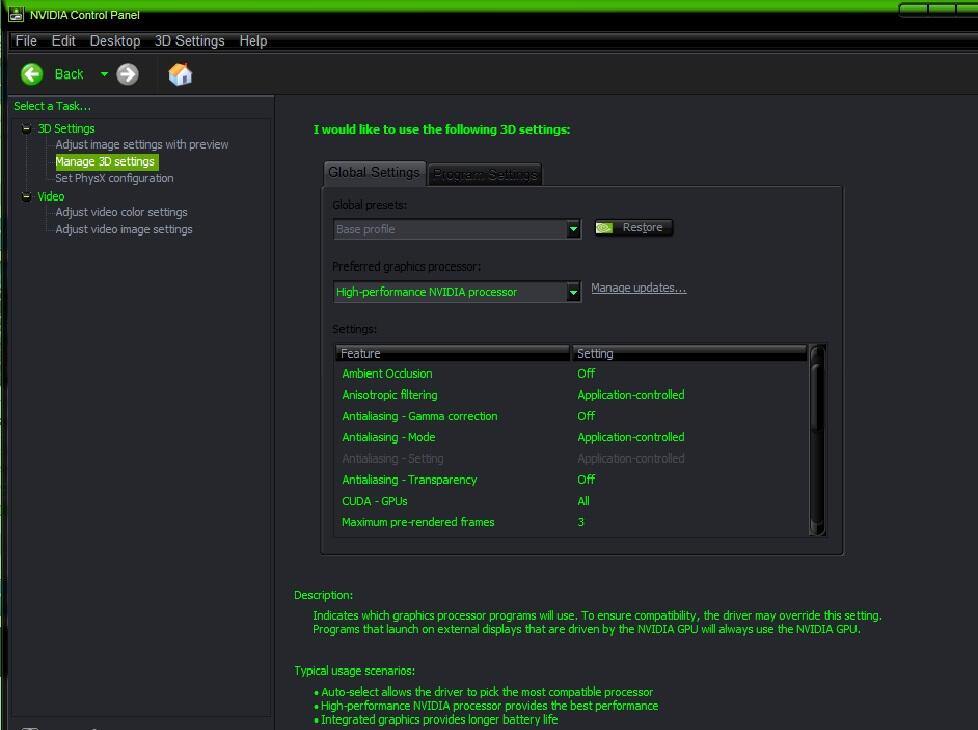Select the Ambient Occlusion row
The height and width of the screenshot is (730, 978).
tap(571, 374)
